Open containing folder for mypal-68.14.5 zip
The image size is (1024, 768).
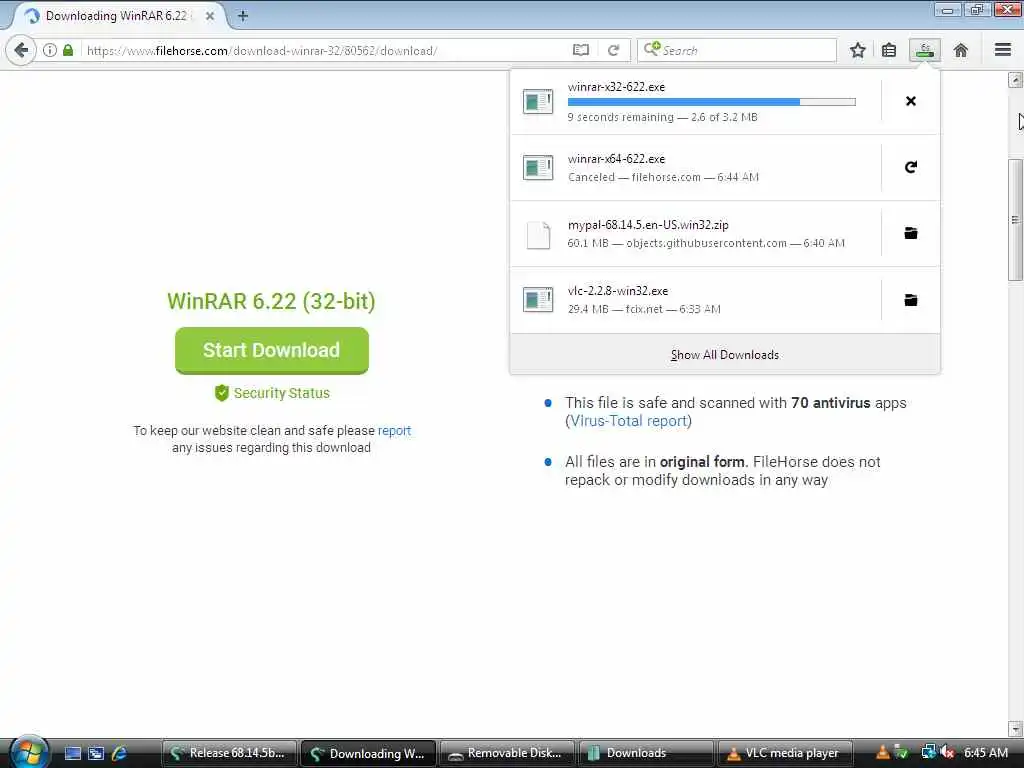tap(910, 233)
